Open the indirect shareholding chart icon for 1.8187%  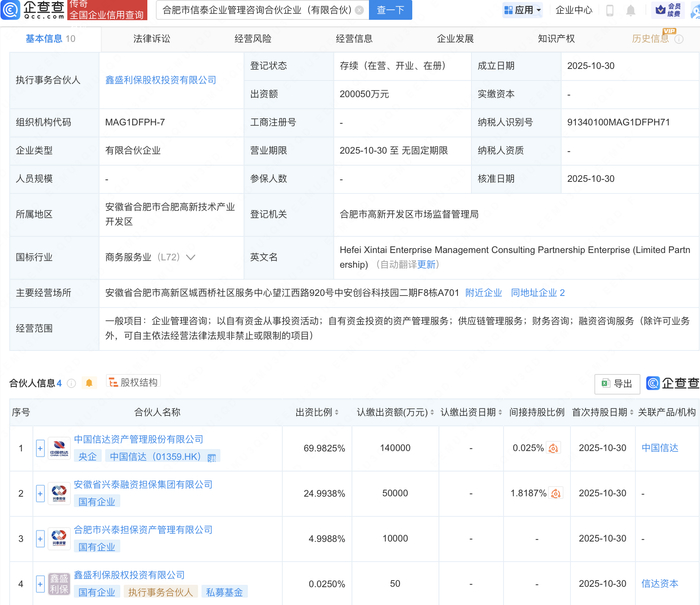point(557,493)
